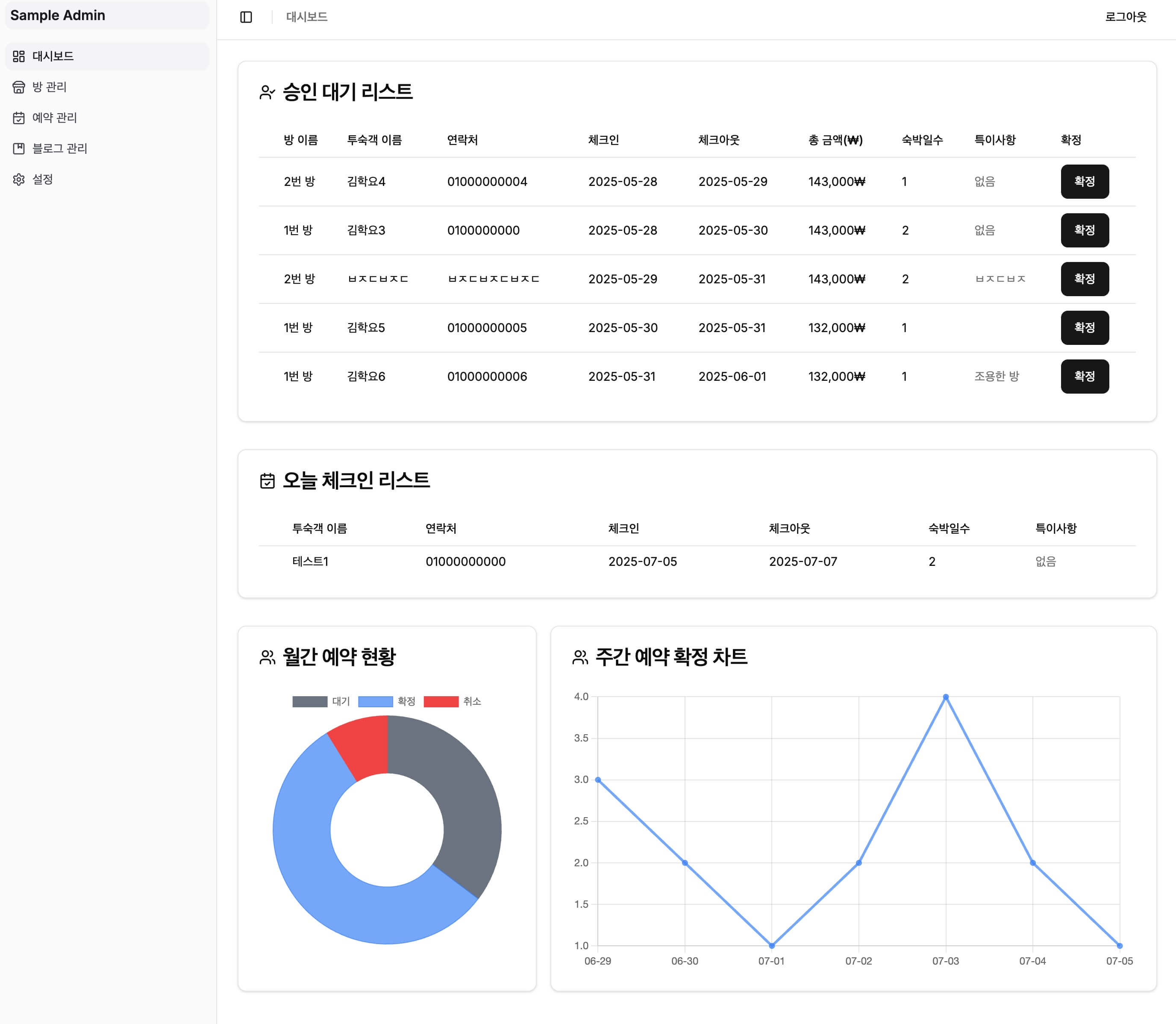Viewport: 1176px width, 1024px height.
Task: Click the user-check icon beside 승인 대기 리스트
Action: [x=267, y=93]
